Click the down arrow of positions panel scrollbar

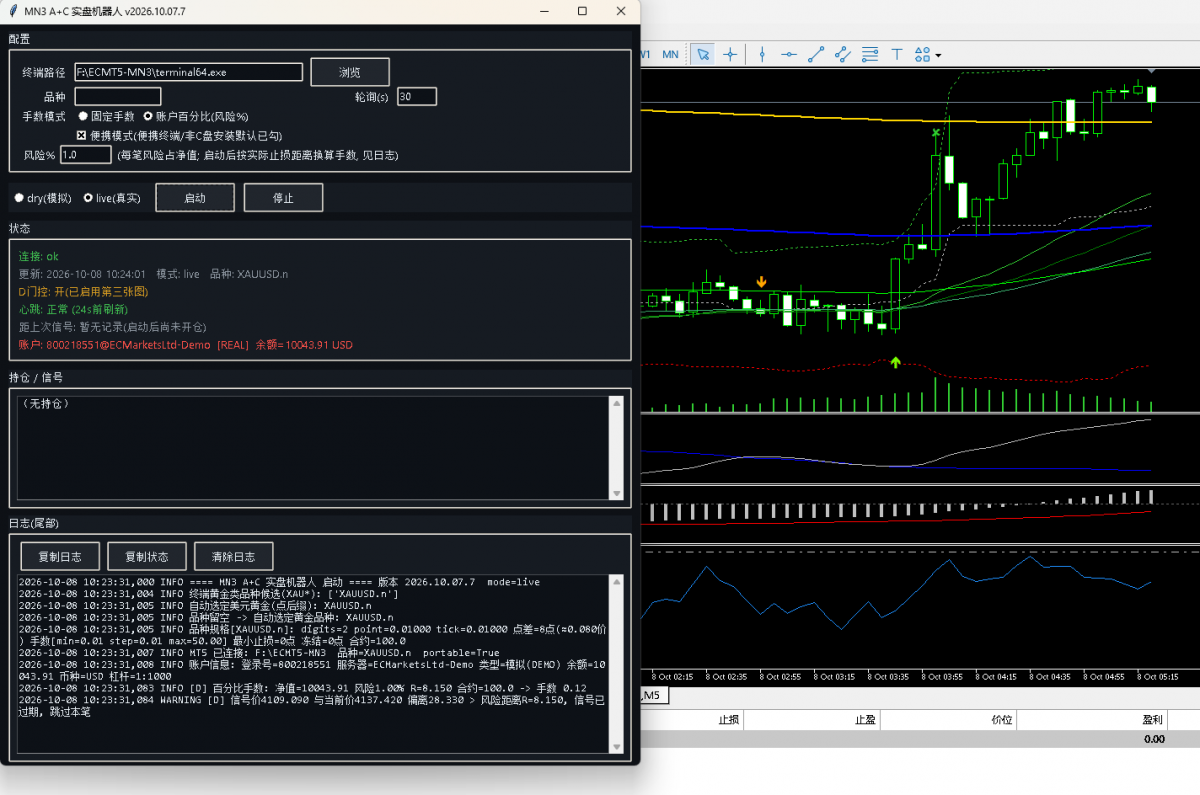616,493
